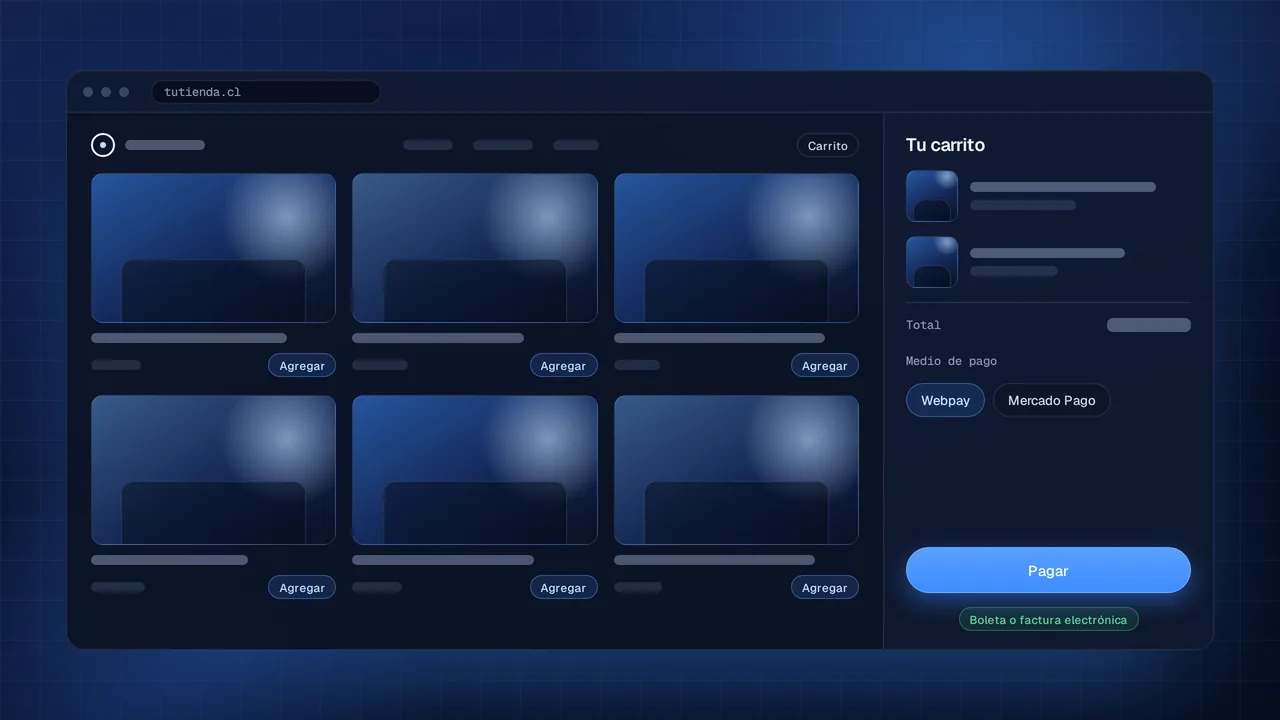Add top-row middle product with Agregar
Image resolution: width=1280 pixels, height=720 pixels.
tap(563, 366)
